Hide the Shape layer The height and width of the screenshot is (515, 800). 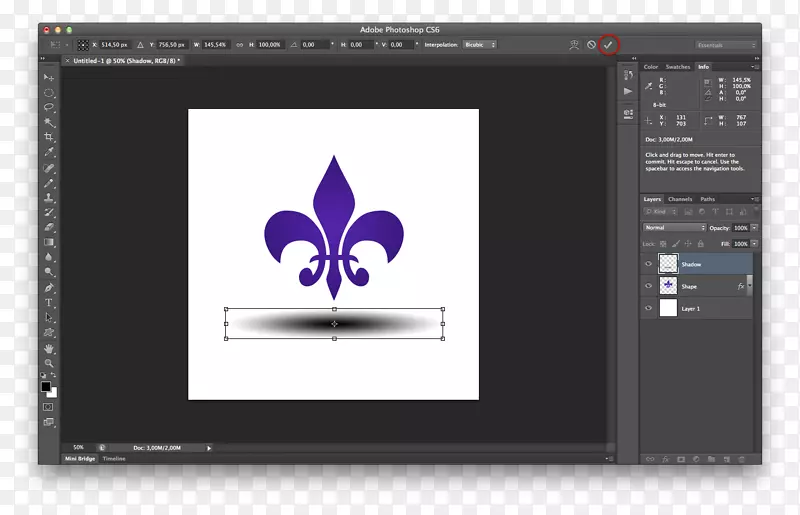[649, 287]
